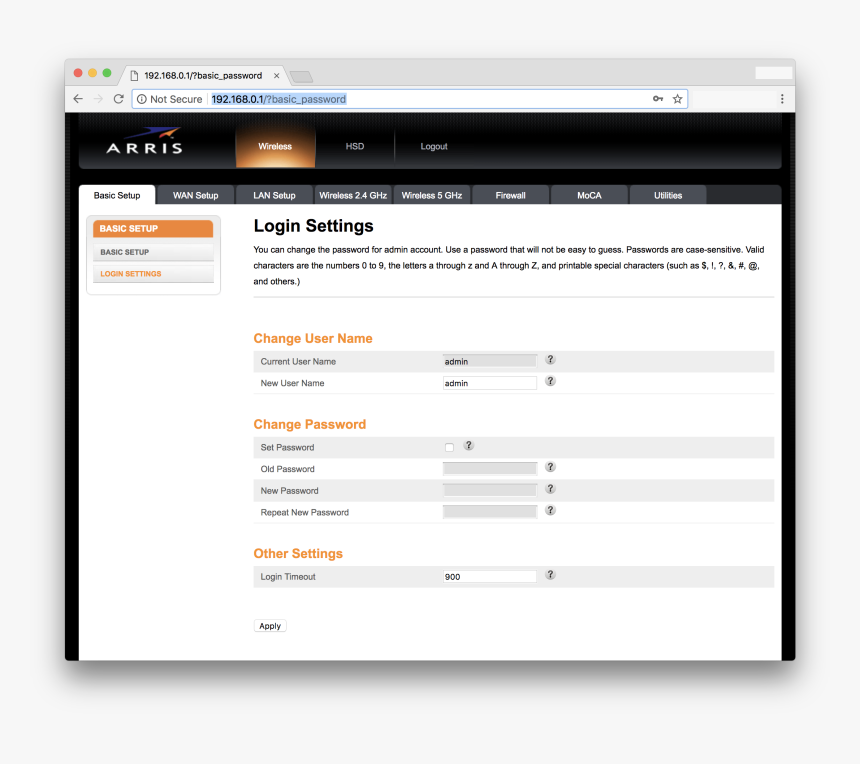Click help icon next to New User Name
860x764 pixels.
pyautogui.click(x=550, y=381)
